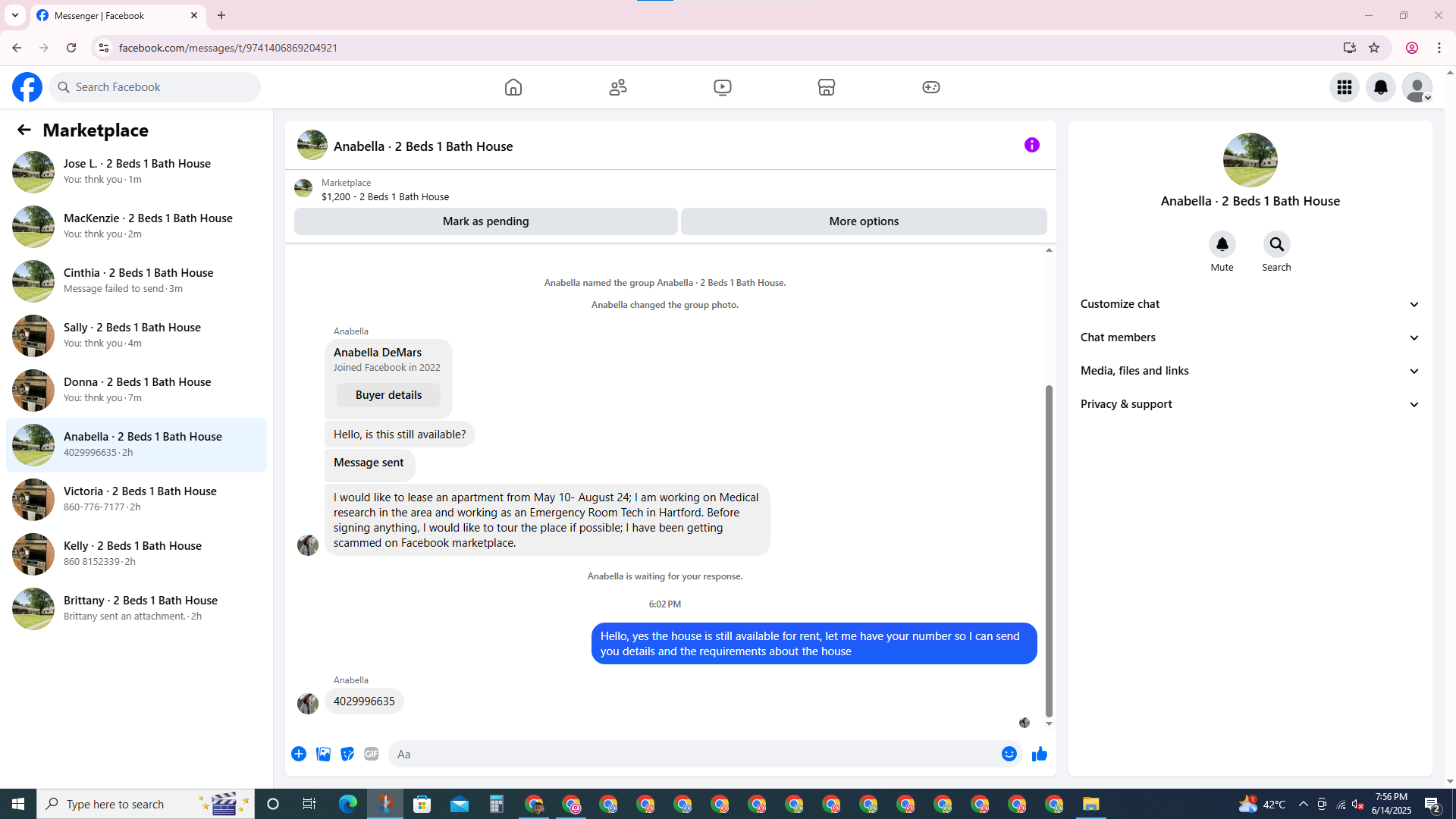Show hidden system tray icons
1456x819 pixels.
[1303, 804]
